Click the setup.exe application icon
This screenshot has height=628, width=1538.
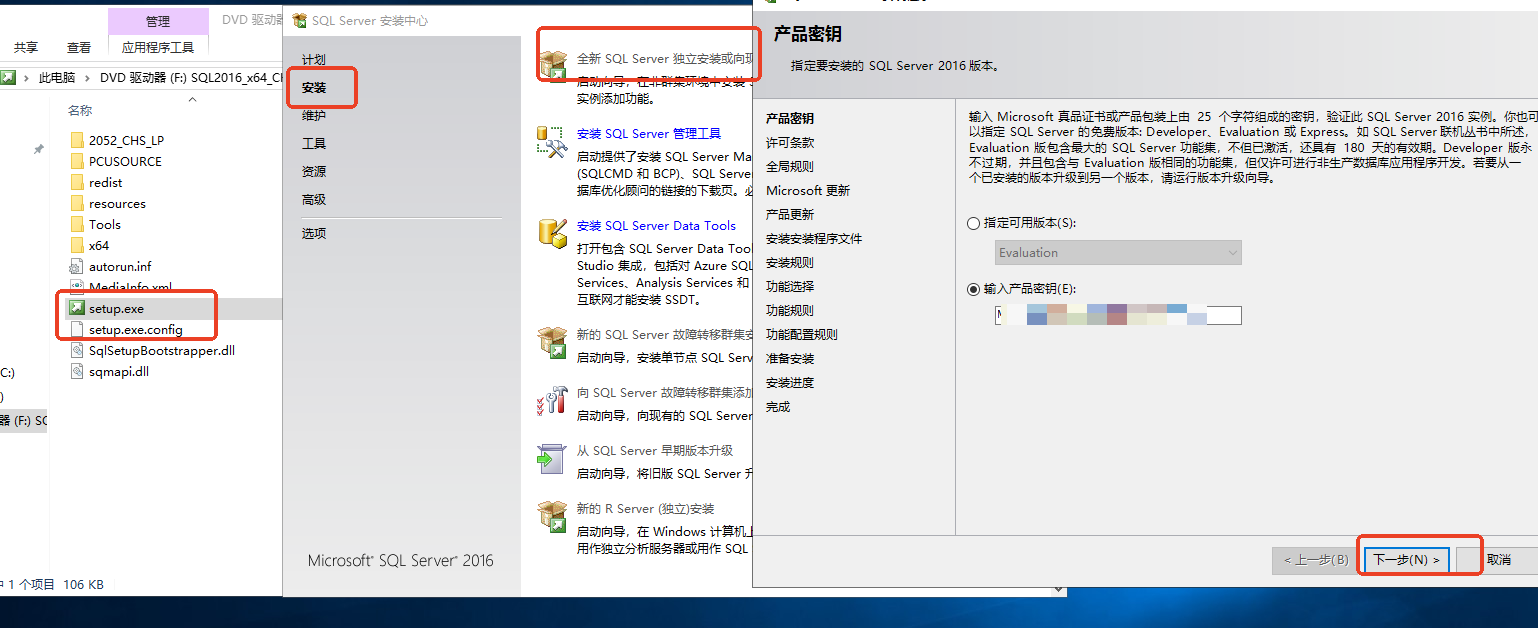point(77,308)
